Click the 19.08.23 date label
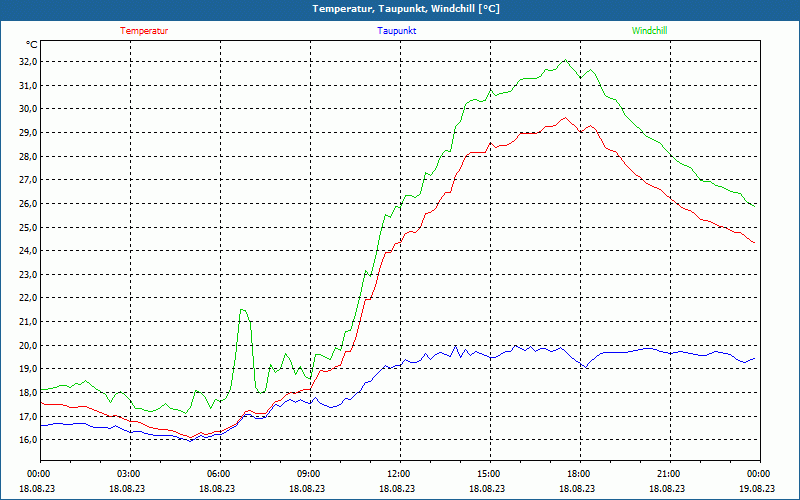The image size is (800, 500). [759, 488]
